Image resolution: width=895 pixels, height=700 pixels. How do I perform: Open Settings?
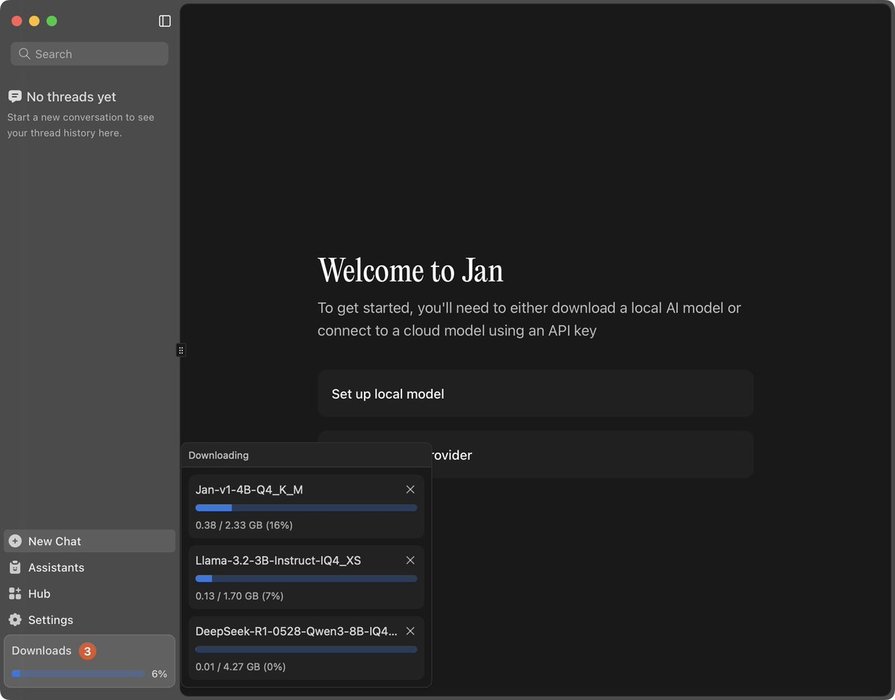pyautogui.click(x=90, y=619)
